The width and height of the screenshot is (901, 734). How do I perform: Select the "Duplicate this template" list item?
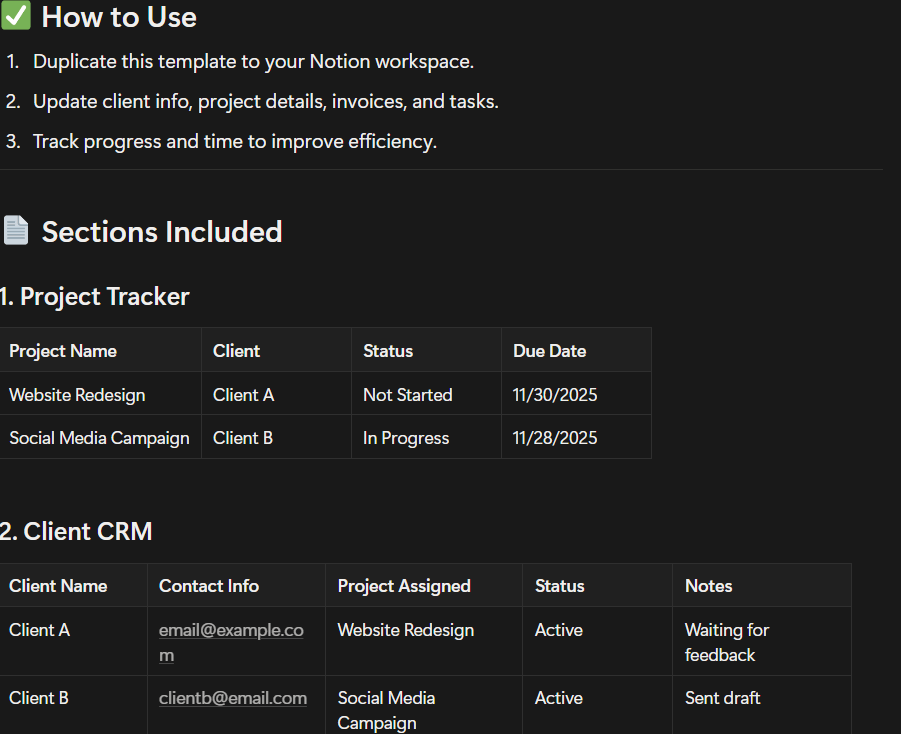pos(253,62)
